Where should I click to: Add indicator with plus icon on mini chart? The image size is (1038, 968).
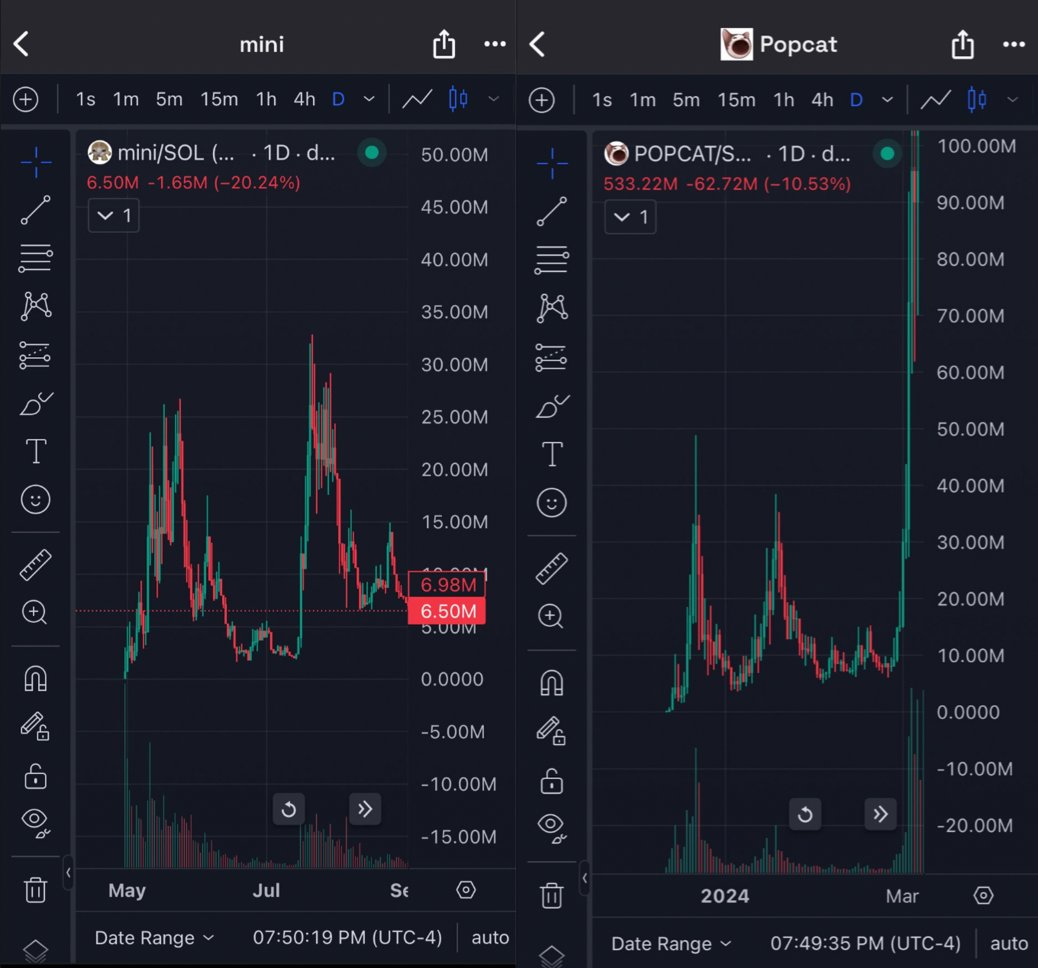pos(26,99)
